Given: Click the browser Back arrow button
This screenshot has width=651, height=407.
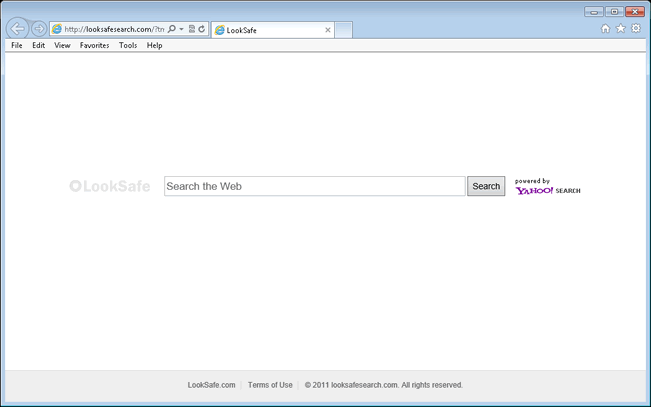Looking at the screenshot, I should click(x=17, y=29).
